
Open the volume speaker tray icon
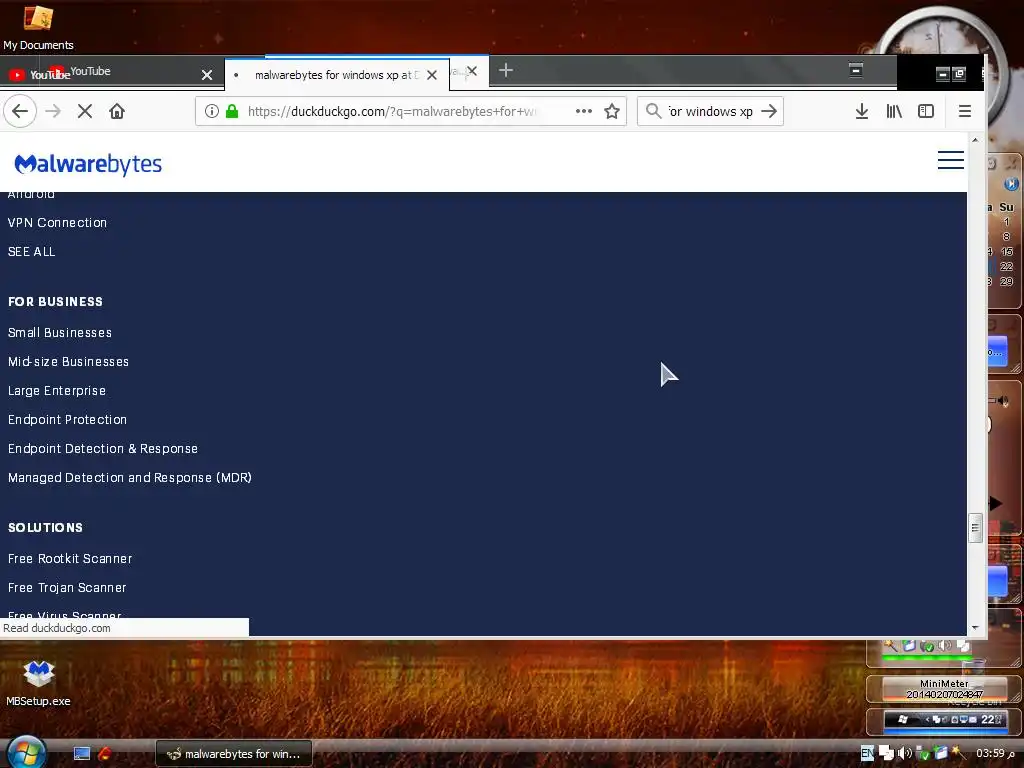[x=904, y=753]
